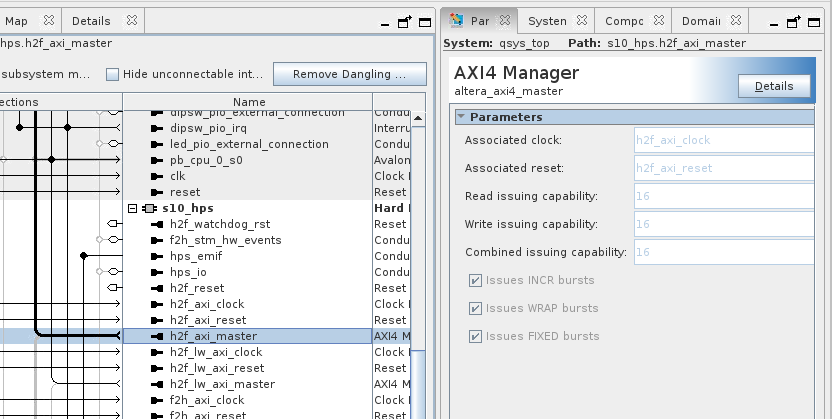
Task: Switch to the System tab
Action: [547, 20]
